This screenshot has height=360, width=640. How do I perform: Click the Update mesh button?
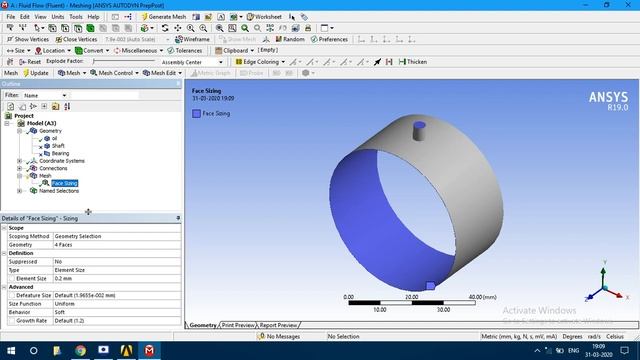click(x=36, y=73)
